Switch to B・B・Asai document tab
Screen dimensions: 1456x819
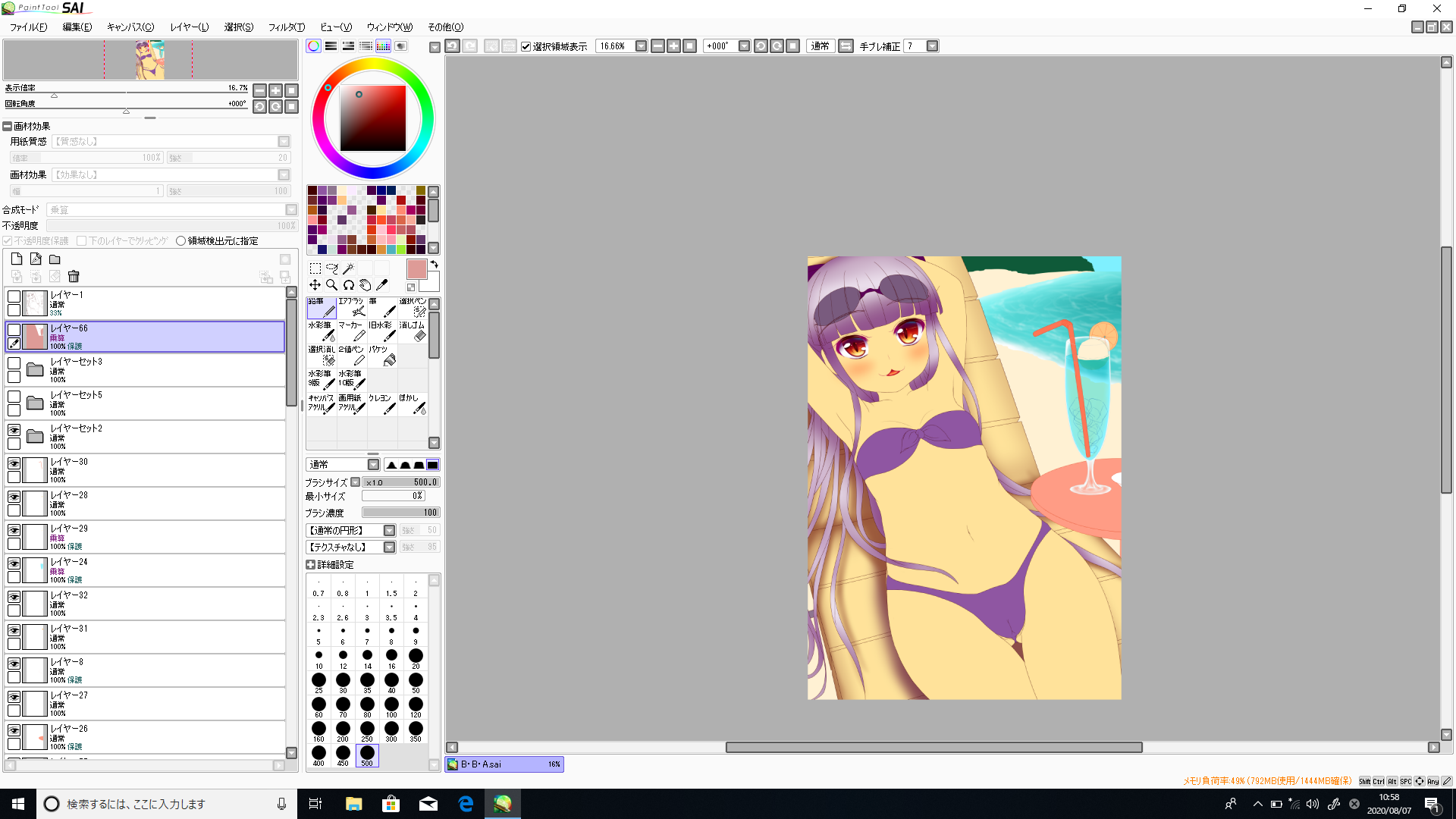click(504, 764)
